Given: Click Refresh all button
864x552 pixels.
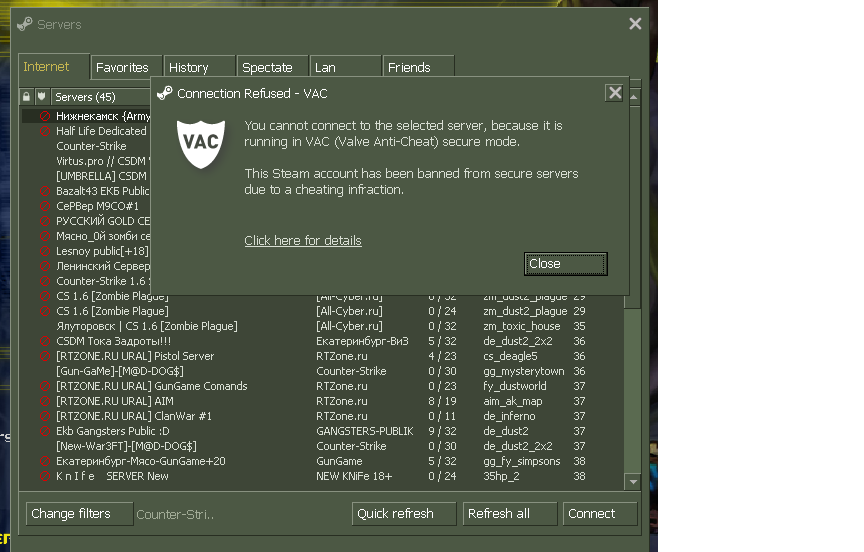Looking at the screenshot, I should click(510, 514).
